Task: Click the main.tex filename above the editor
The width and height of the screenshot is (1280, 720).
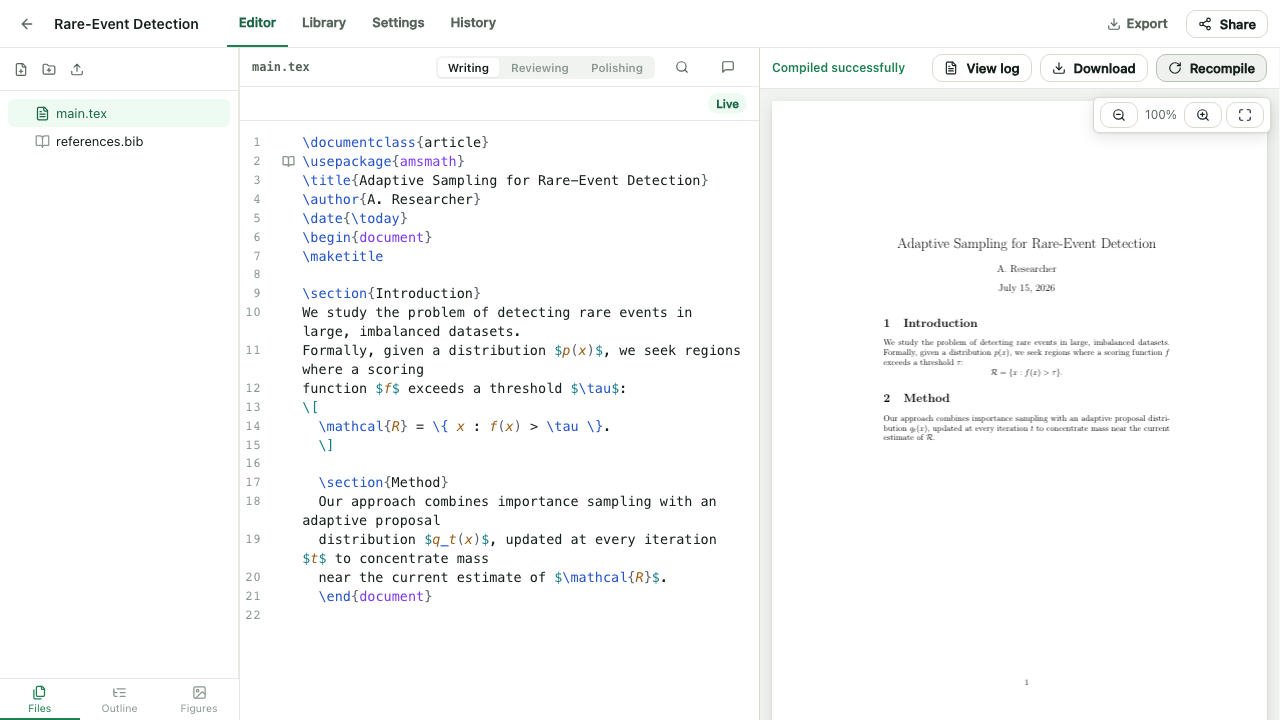Action: click(280, 67)
